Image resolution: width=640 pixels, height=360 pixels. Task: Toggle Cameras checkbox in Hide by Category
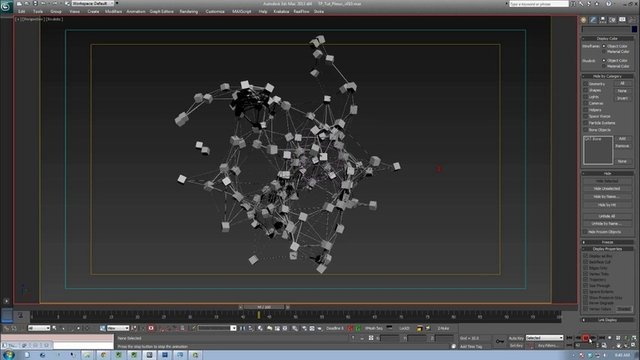(x=586, y=103)
